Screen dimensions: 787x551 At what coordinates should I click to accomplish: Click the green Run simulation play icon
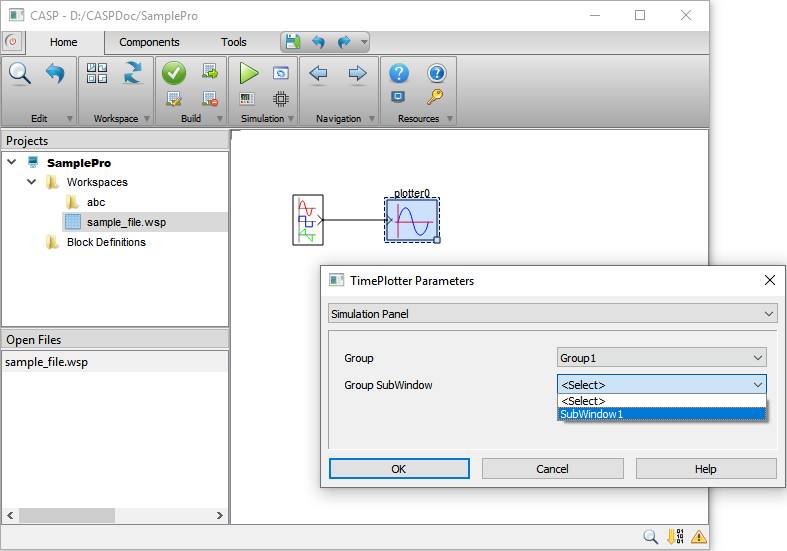pyautogui.click(x=249, y=73)
